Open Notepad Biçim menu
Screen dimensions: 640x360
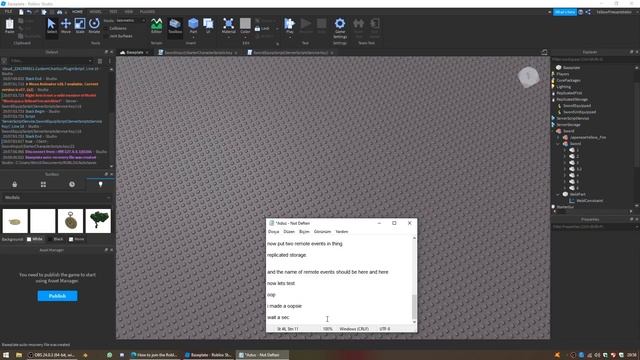click(x=304, y=232)
